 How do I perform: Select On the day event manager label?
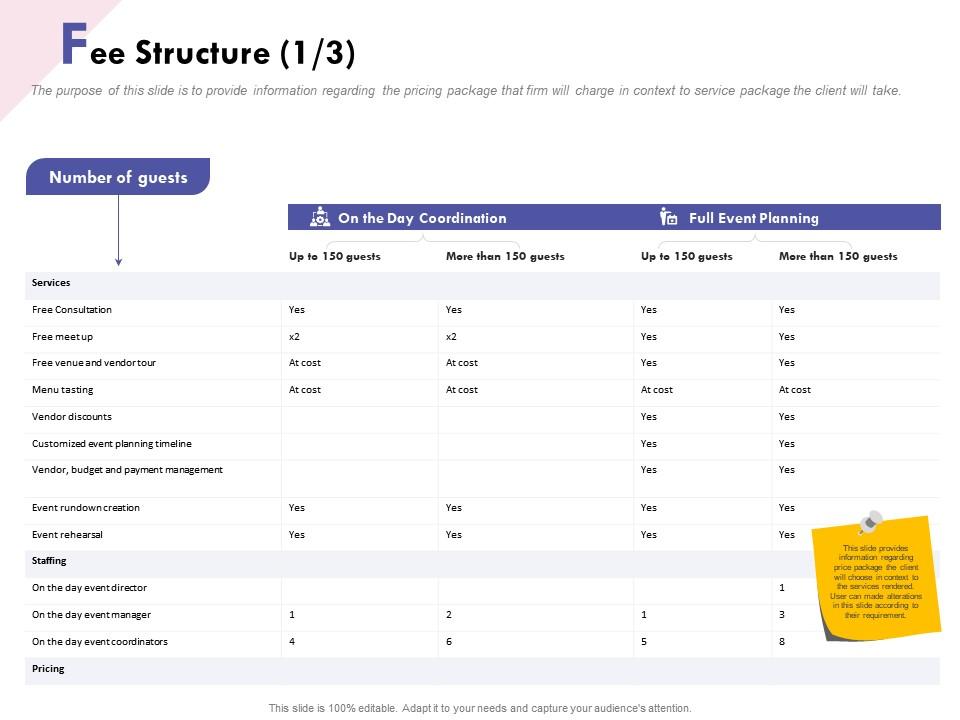(x=91, y=615)
